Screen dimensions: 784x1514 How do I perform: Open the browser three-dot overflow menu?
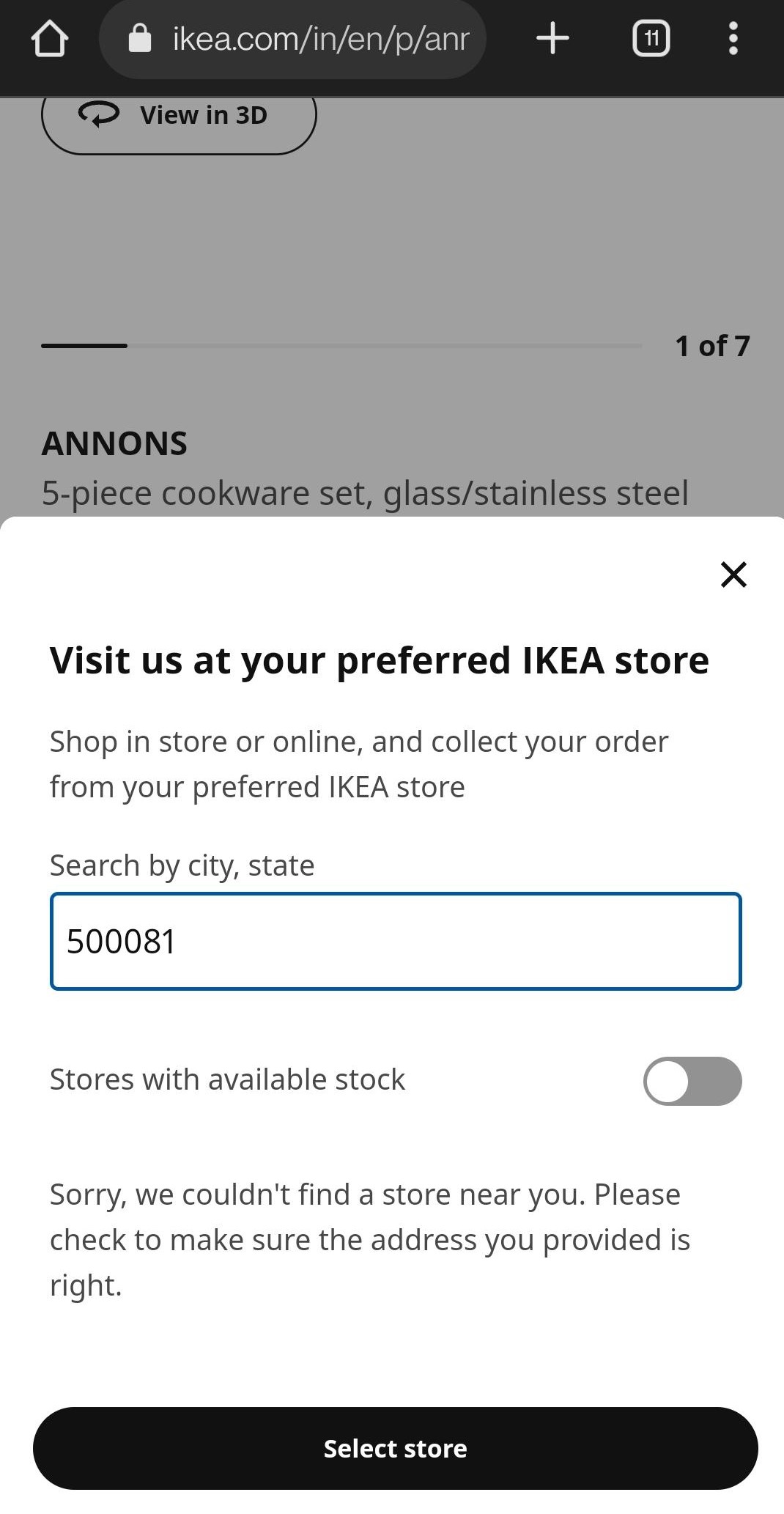pyautogui.click(x=732, y=38)
